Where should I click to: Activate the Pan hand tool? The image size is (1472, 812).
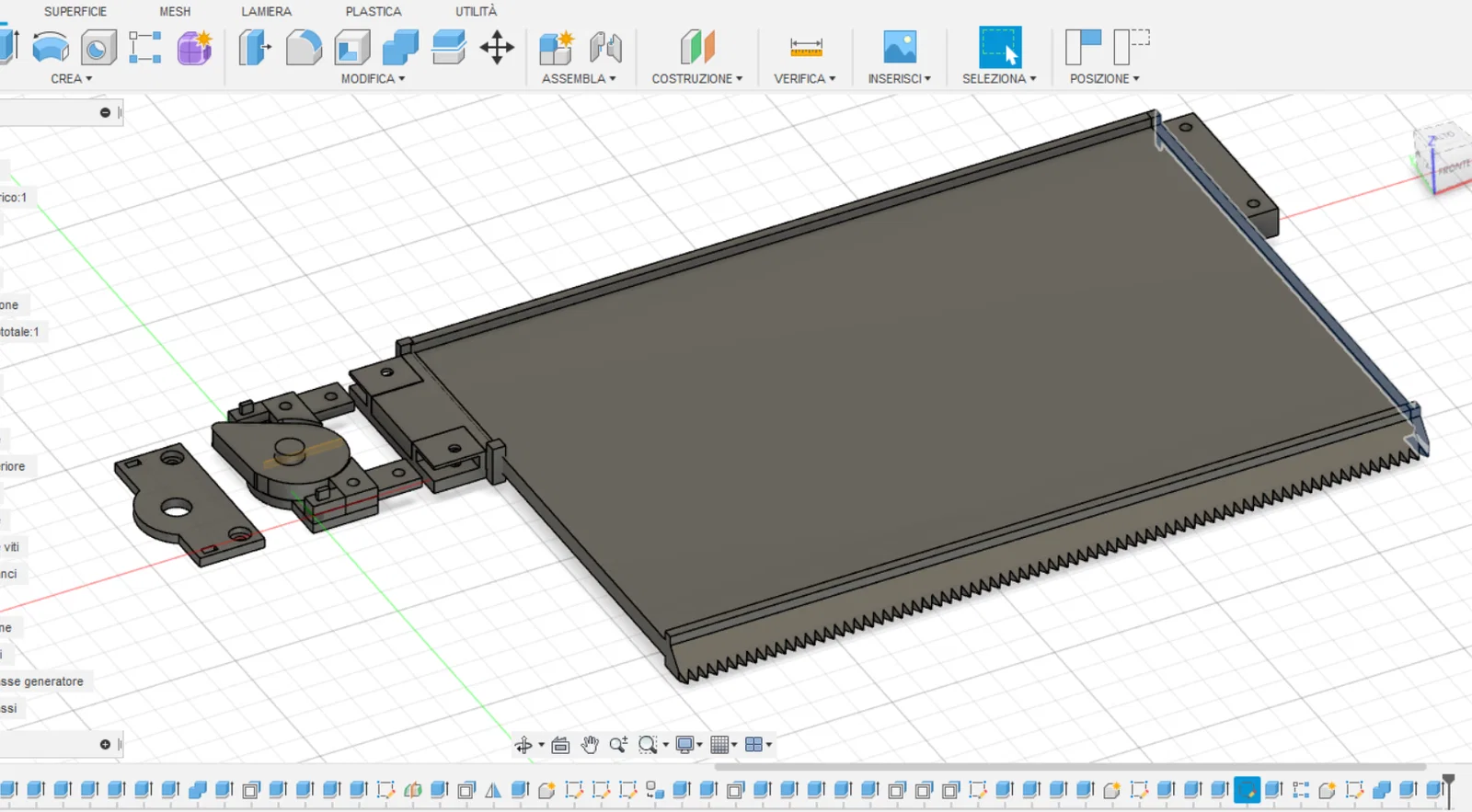coord(590,745)
